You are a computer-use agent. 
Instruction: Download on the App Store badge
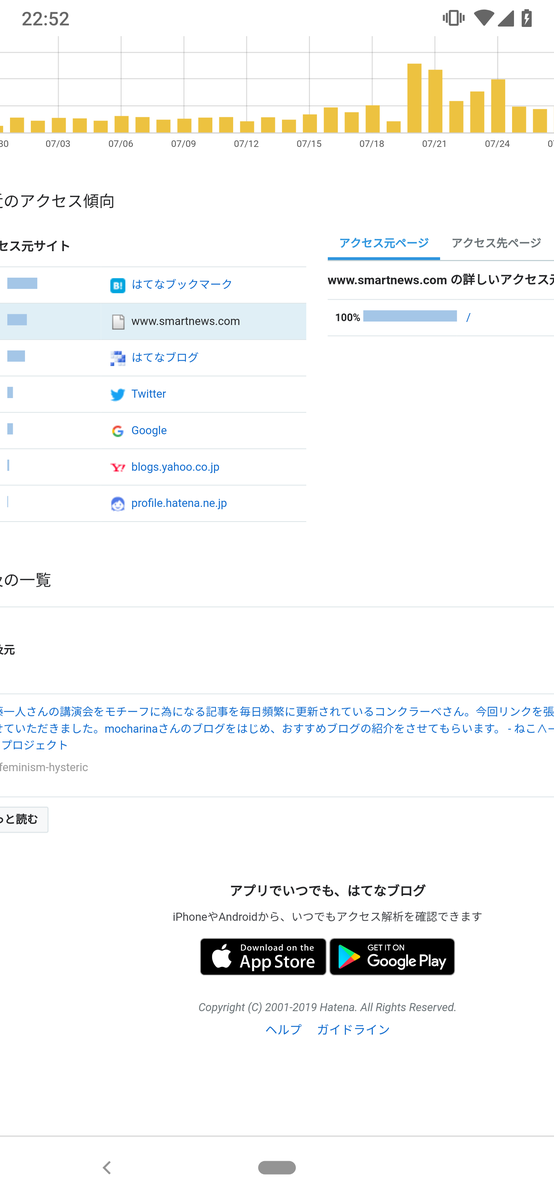(263, 957)
